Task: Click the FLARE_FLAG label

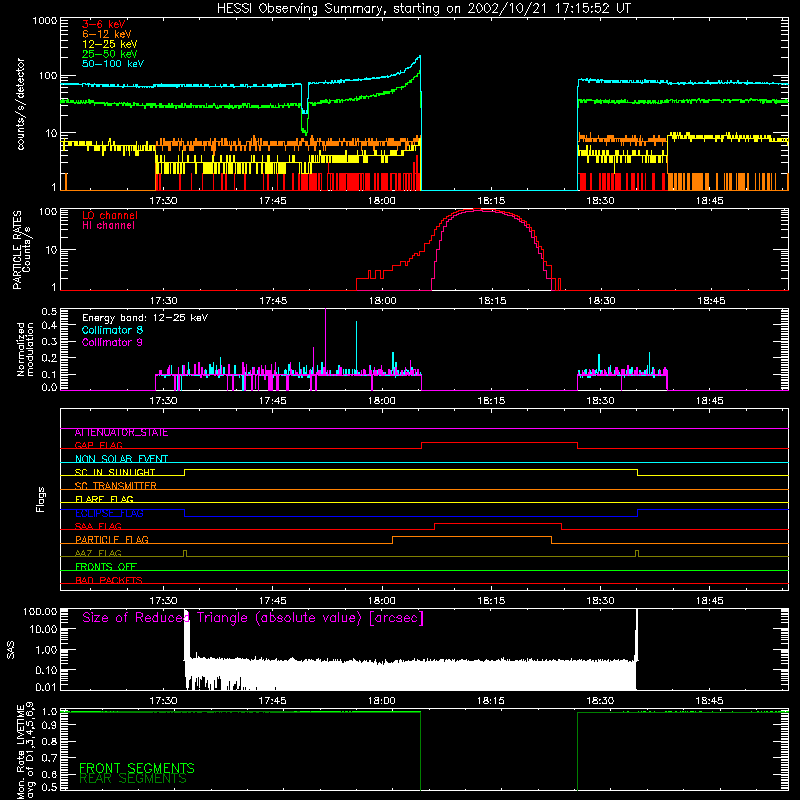Action: coord(104,499)
